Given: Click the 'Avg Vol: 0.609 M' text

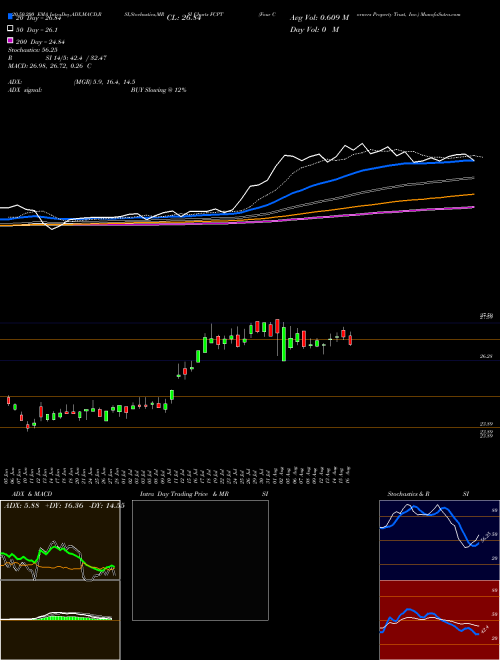Looking at the screenshot, I should 319,18.
